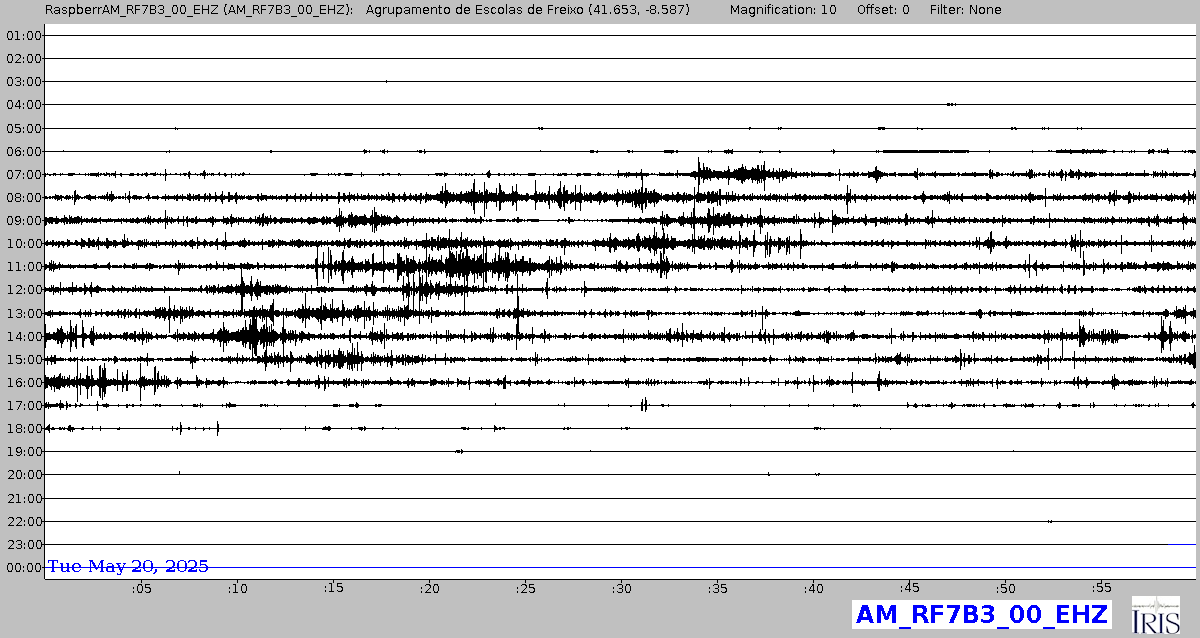Click the :20 minute axis tick label
The height and width of the screenshot is (638, 1200).
[429, 588]
